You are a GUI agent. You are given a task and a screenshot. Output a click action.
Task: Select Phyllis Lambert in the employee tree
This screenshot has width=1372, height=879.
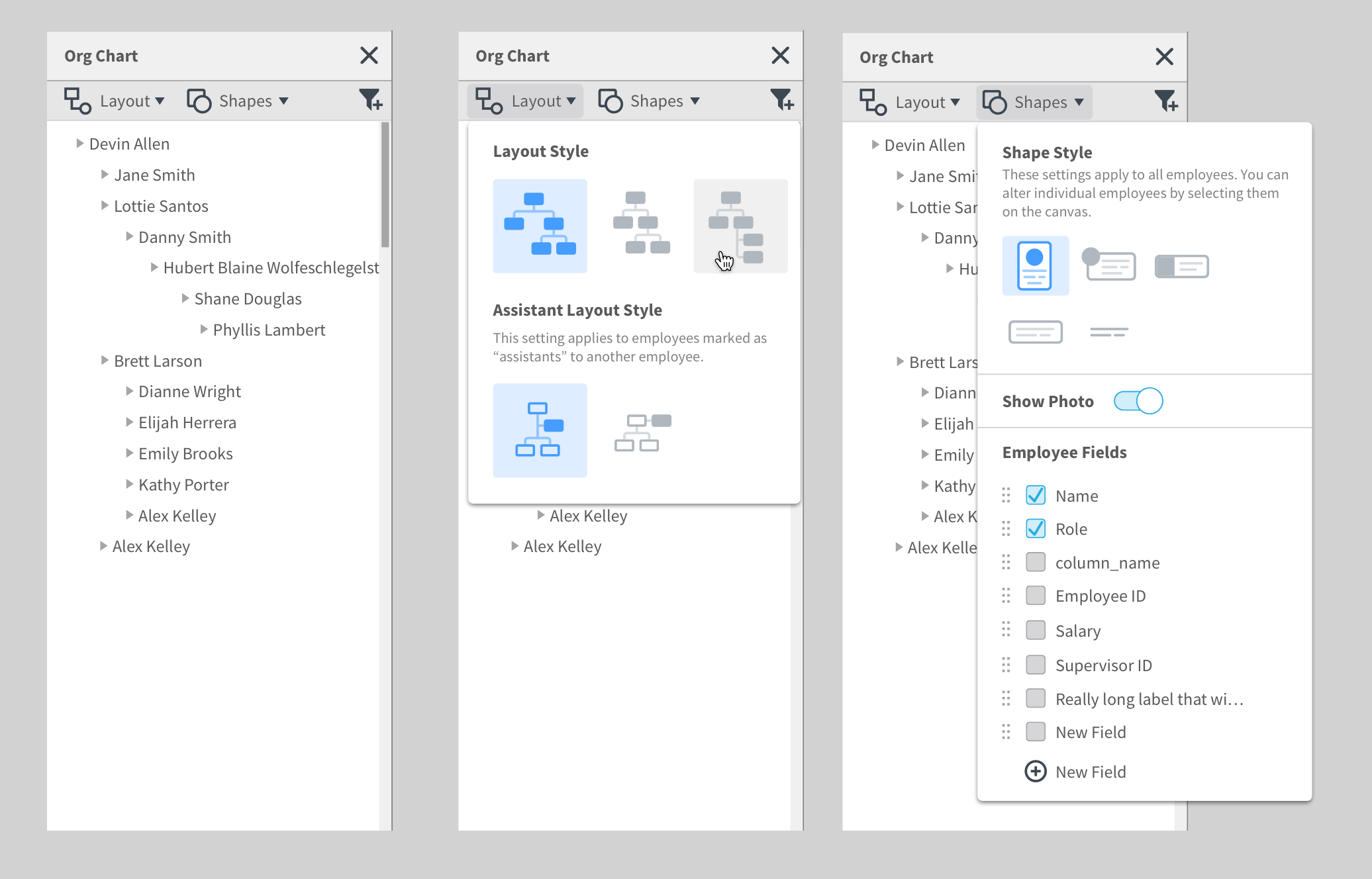(x=268, y=330)
